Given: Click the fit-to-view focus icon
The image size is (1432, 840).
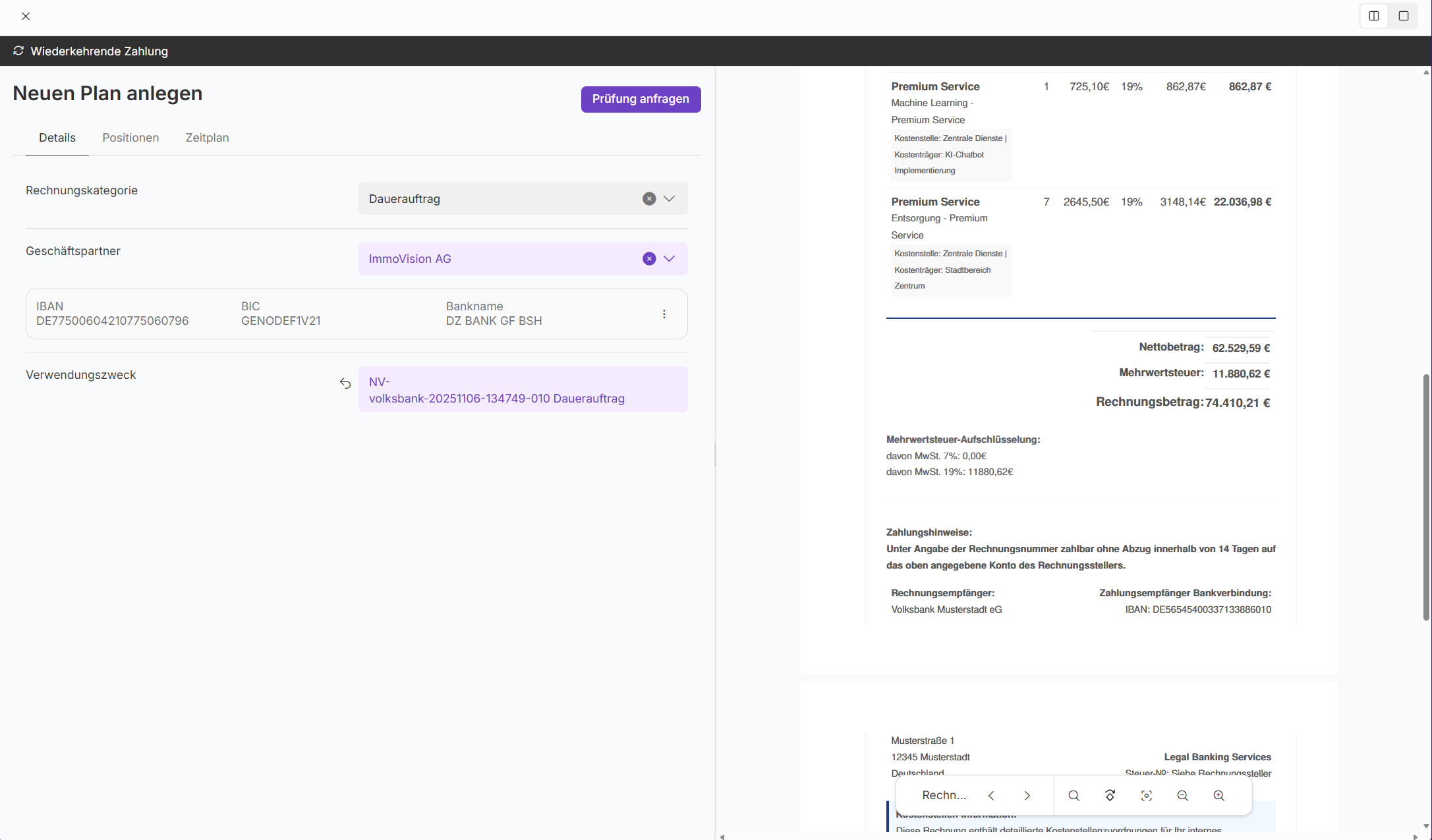Looking at the screenshot, I should click(x=1147, y=795).
